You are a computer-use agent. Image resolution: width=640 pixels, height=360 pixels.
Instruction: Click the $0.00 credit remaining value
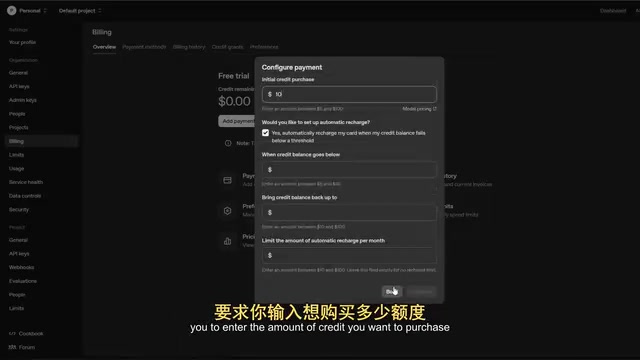[234, 101]
